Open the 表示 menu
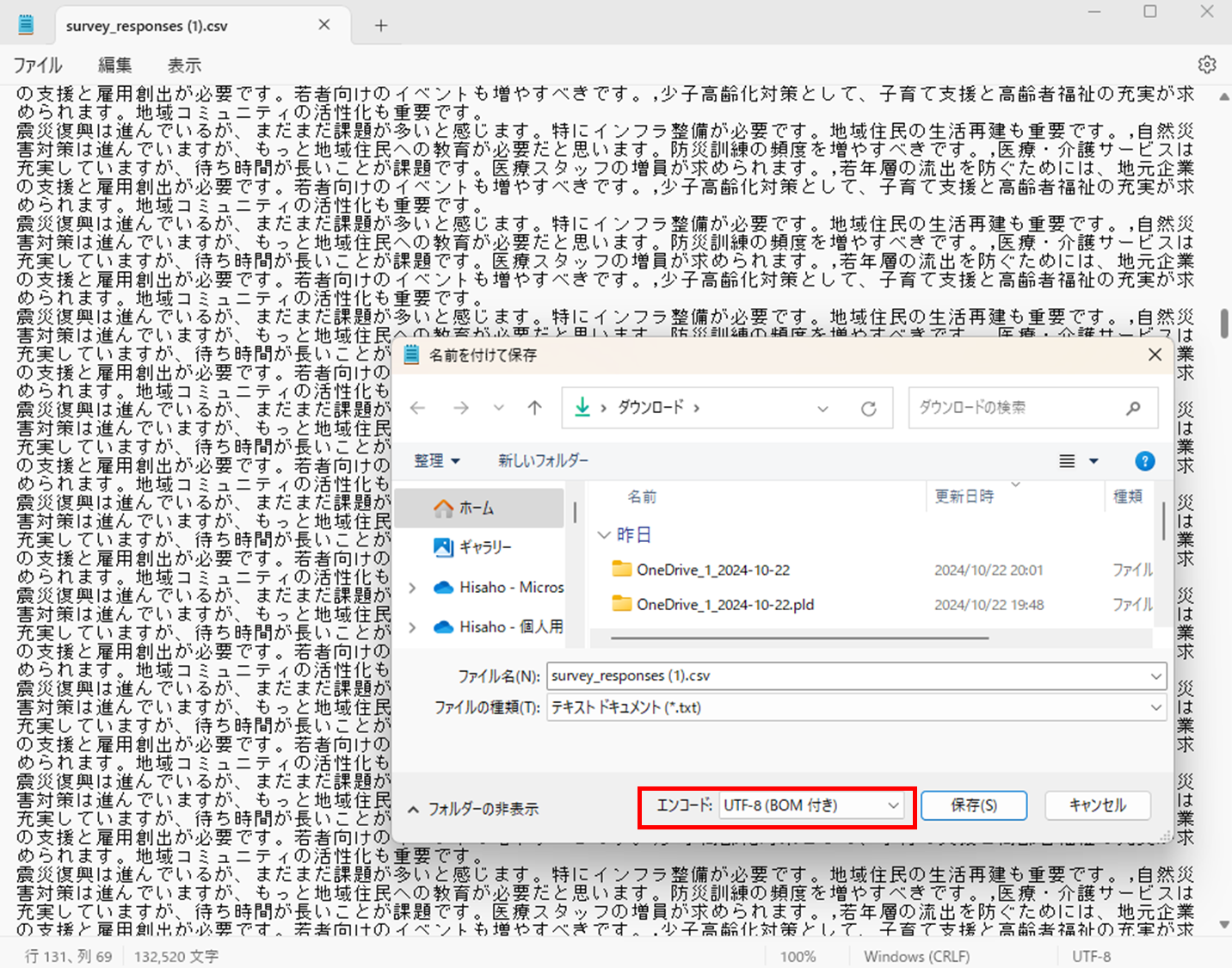This screenshot has width=1232, height=968. pyautogui.click(x=184, y=65)
